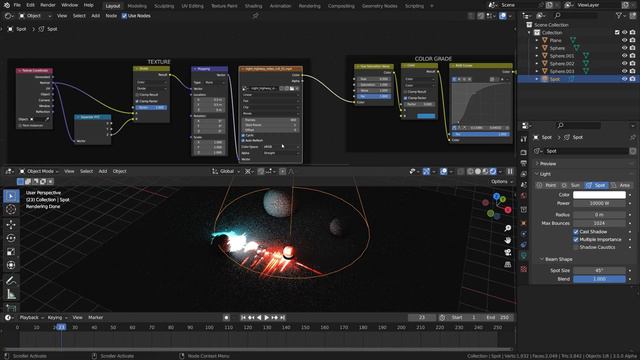Hide the Plane object in viewport

[x=624, y=40]
